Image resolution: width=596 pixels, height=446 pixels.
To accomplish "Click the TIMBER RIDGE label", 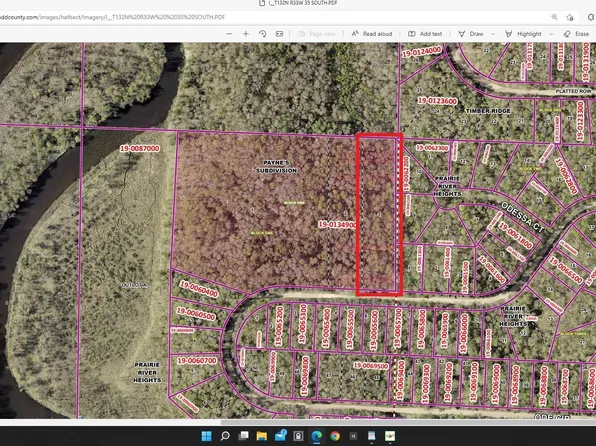I will pos(488,111).
